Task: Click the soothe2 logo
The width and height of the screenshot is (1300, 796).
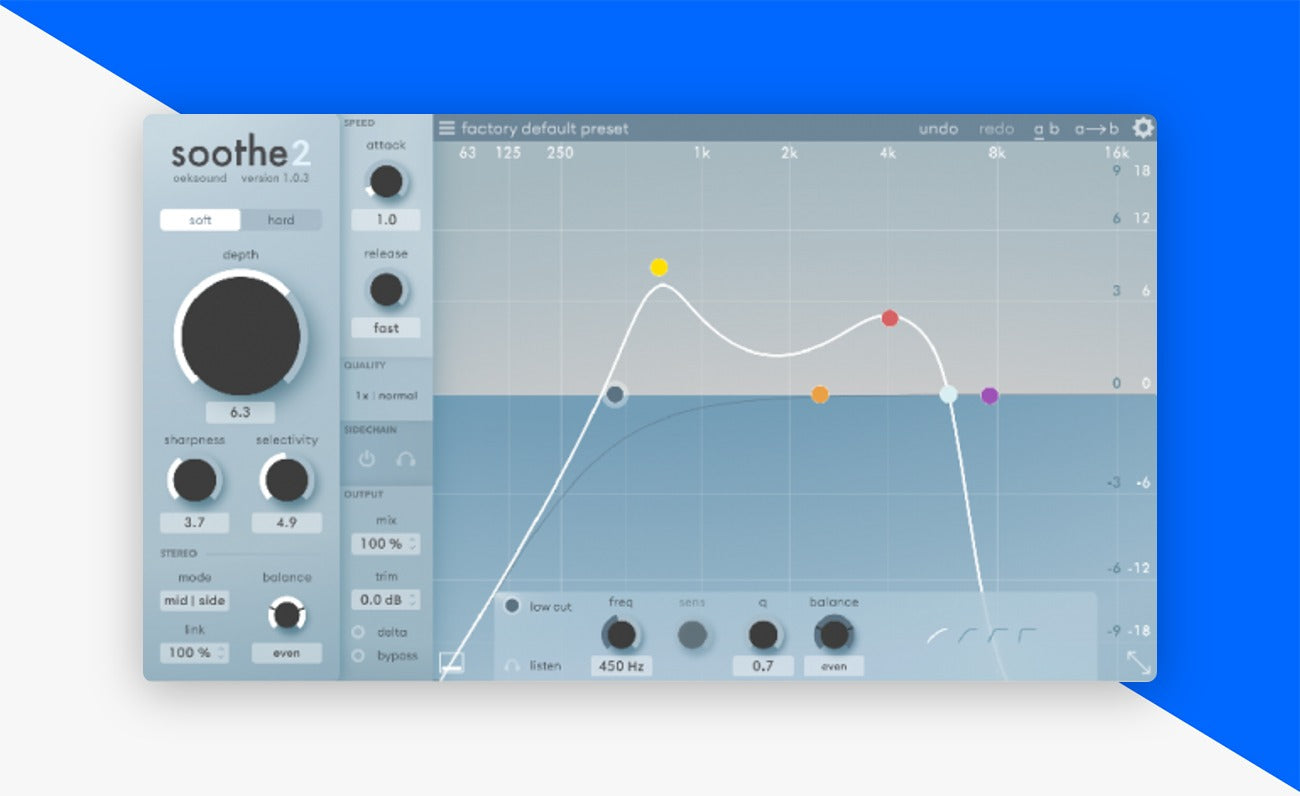Action: [x=241, y=153]
